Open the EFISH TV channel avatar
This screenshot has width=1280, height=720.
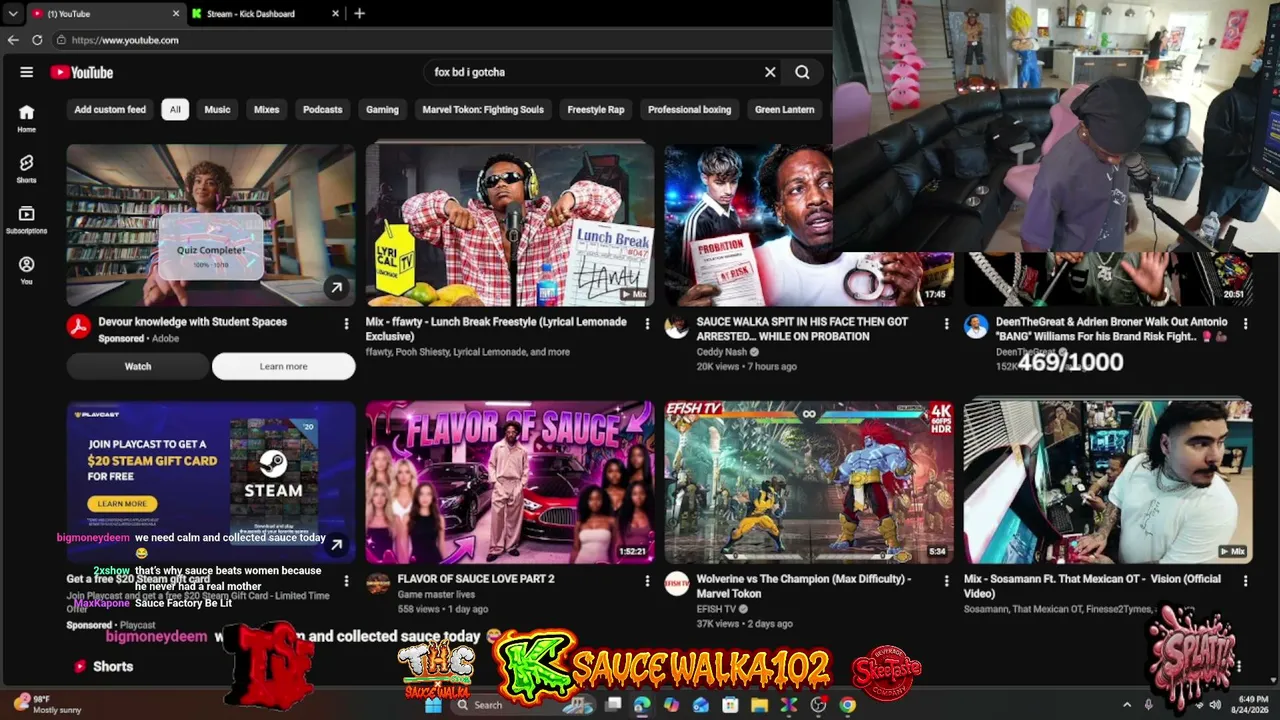point(677,583)
